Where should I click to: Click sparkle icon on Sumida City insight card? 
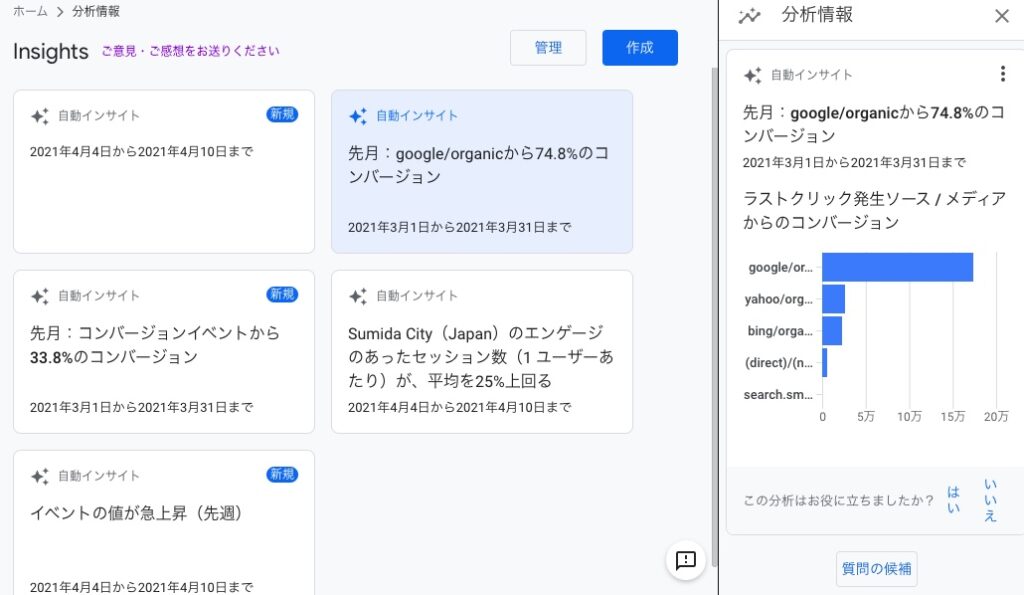click(358, 296)
